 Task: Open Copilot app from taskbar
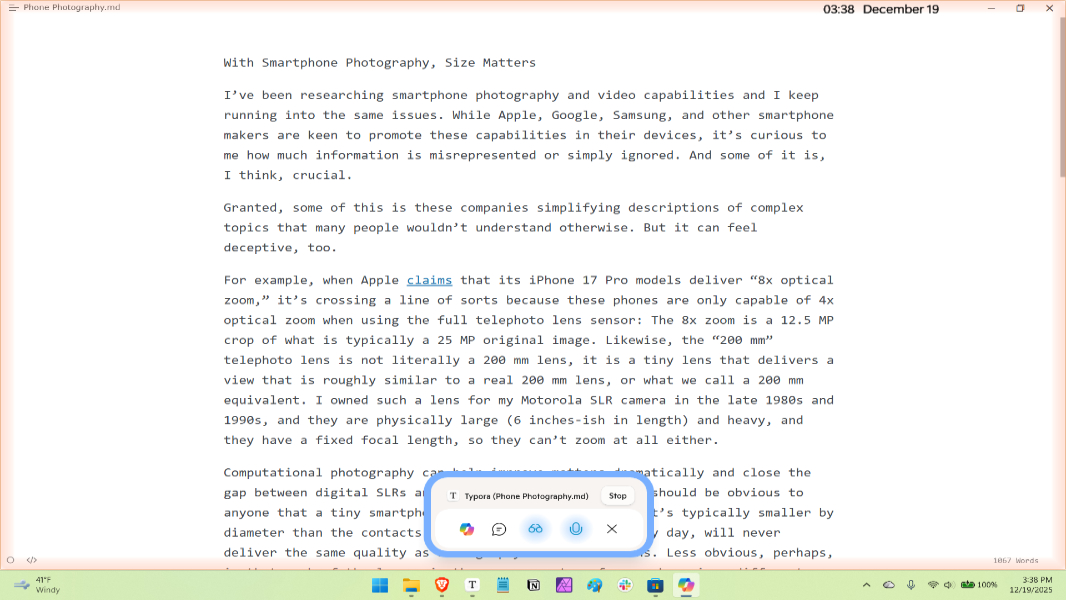click(x=686, y=585)
